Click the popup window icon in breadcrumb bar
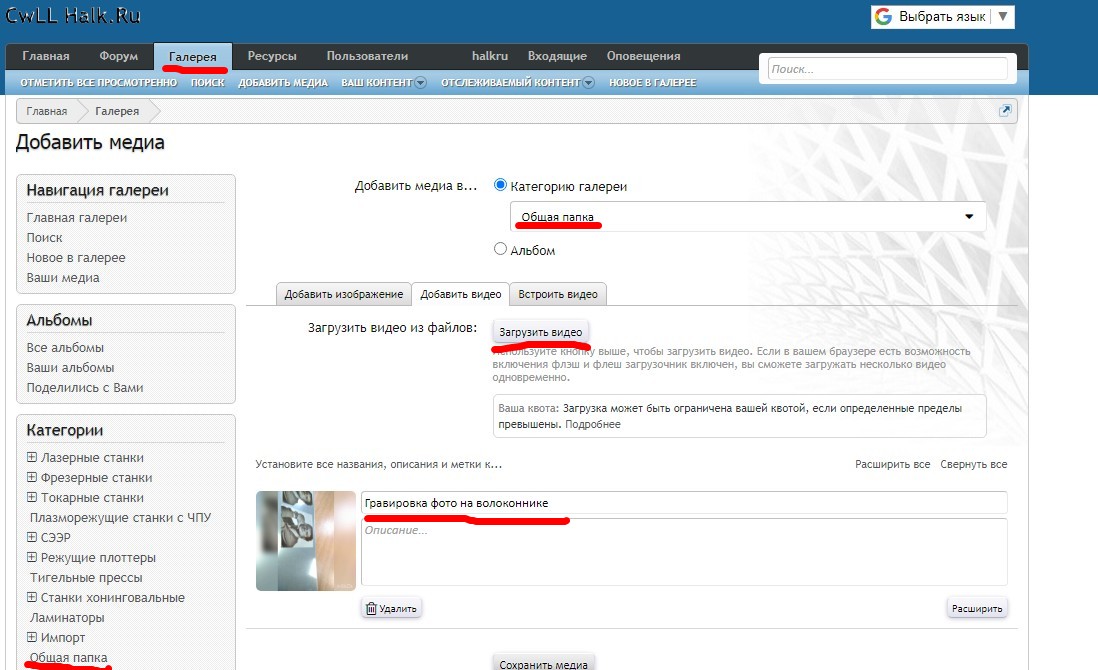Image resolution: width=1098 pixels, height=670 pixels. (x=1006, y=111)
